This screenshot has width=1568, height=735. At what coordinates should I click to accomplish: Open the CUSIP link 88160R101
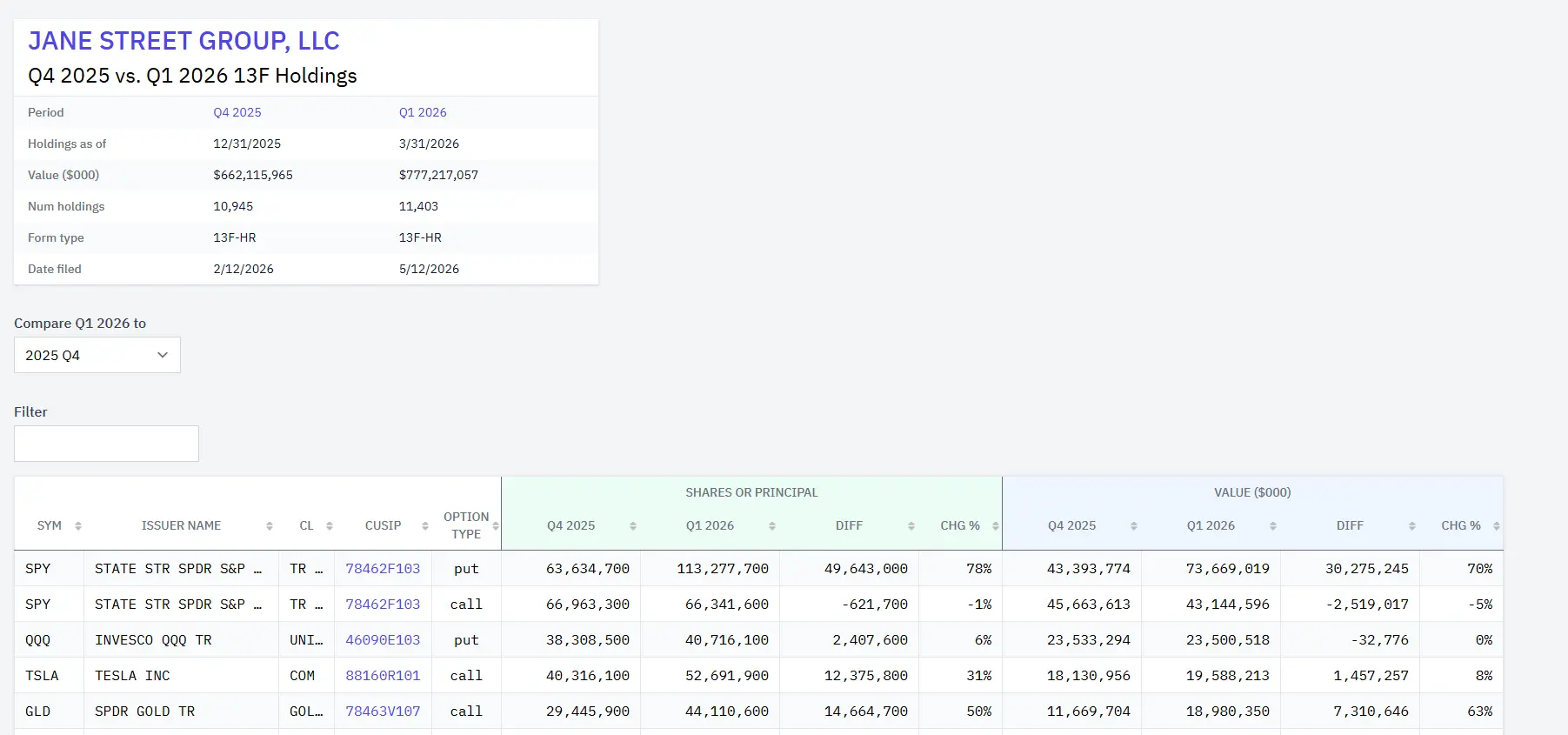pos(383,676)
